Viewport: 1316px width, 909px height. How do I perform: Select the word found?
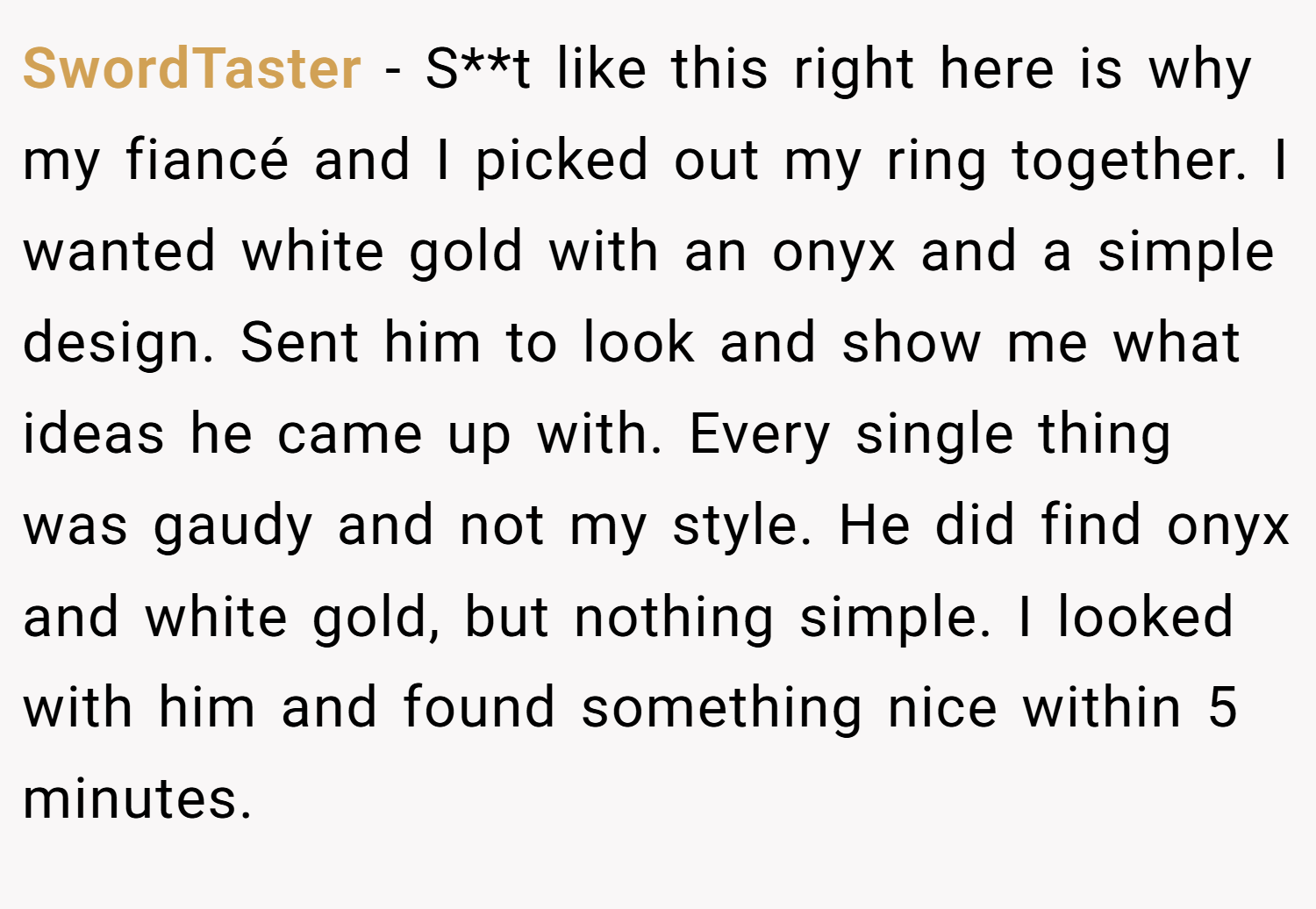click(x=479, y=707)
